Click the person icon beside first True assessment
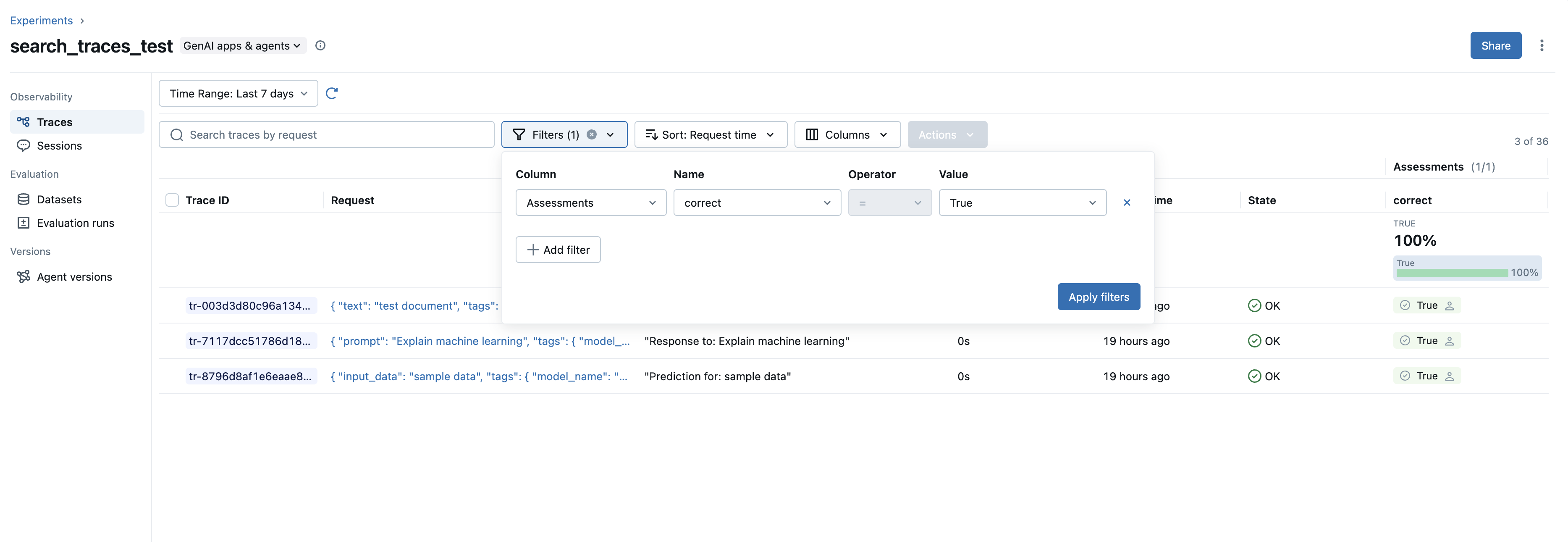Viewport: 1568px width, 542px height. [1450, 305]
